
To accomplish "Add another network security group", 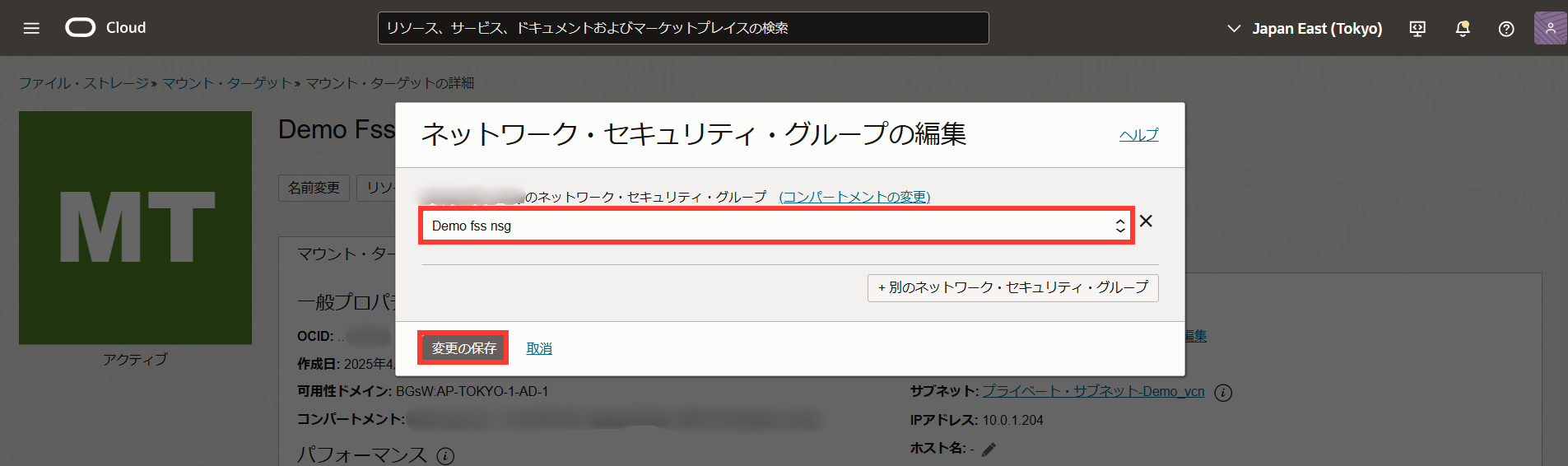I will (x=1012, y=287).
